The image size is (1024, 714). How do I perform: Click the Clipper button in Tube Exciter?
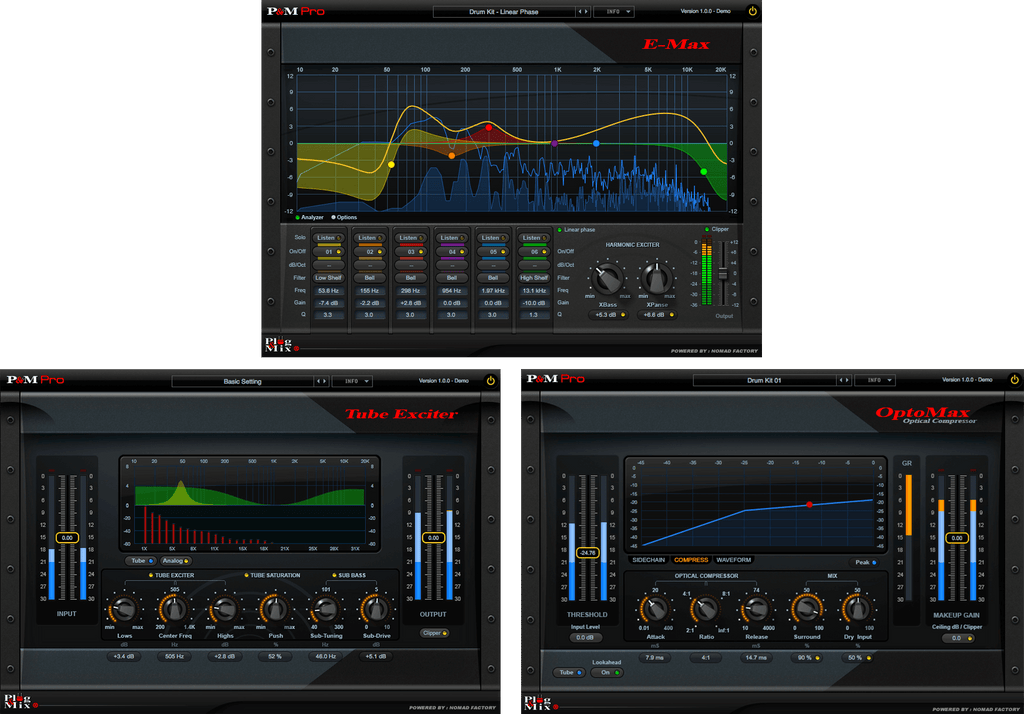tap(434, 633)
